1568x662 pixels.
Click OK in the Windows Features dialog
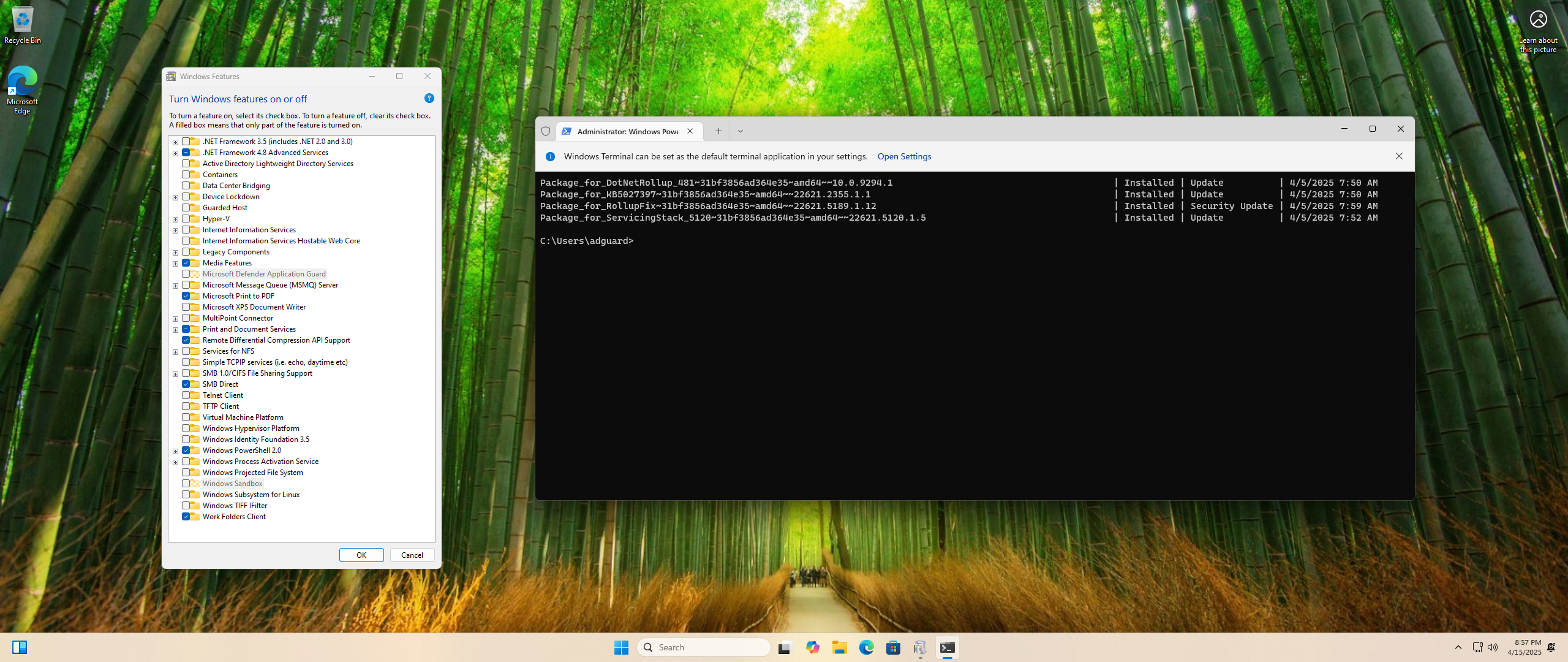[x=361, y=555]
